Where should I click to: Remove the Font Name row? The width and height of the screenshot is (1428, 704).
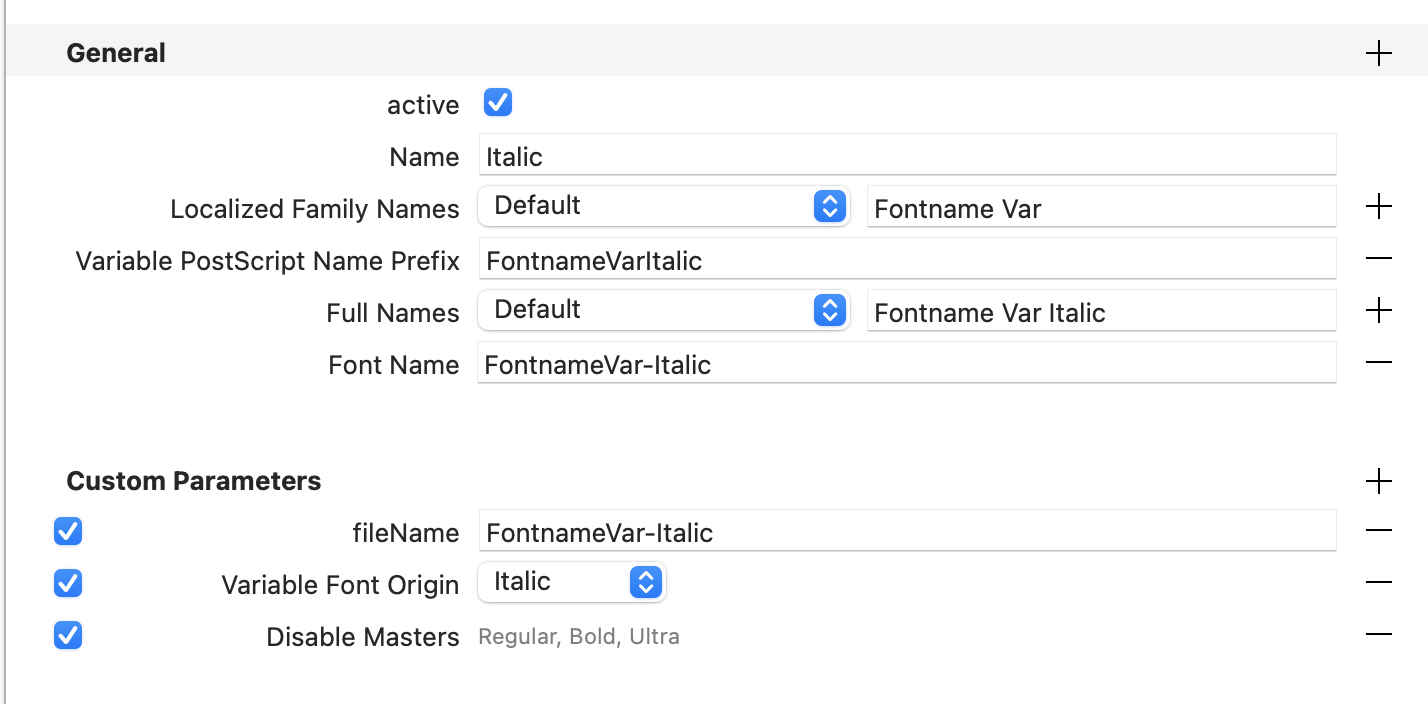click(1378, 363)
